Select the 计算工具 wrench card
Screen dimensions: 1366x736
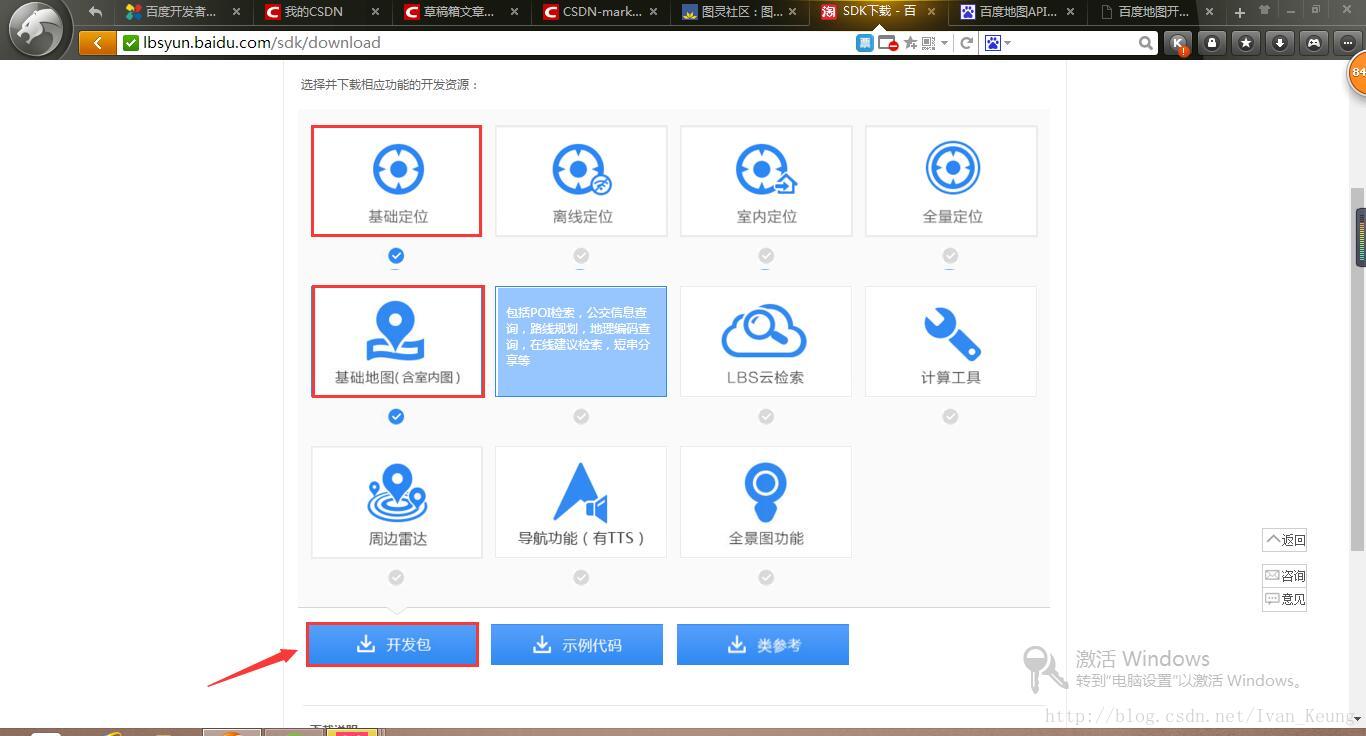951,341
